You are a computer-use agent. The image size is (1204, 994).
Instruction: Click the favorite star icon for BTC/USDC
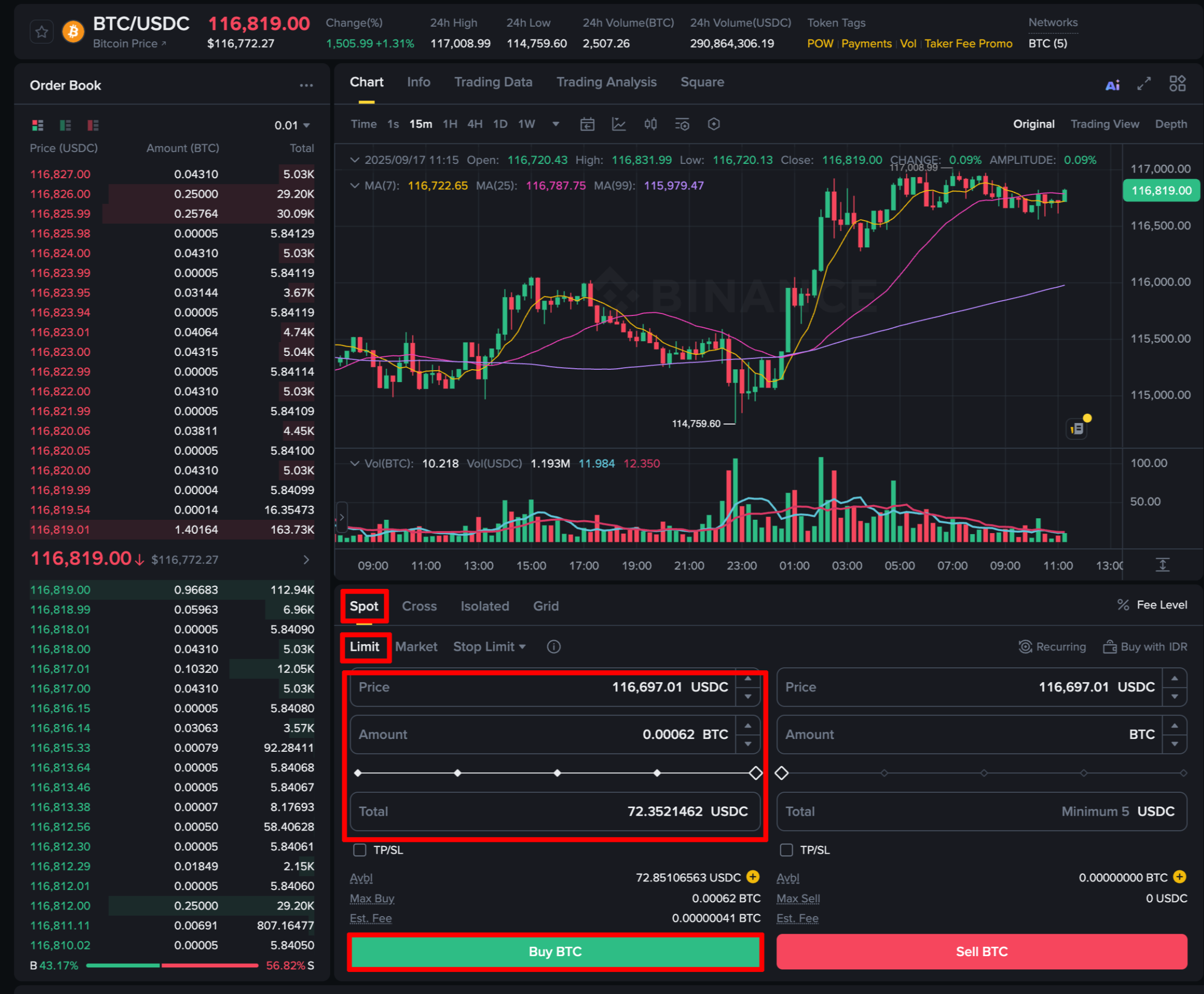[x=41, y=32]
